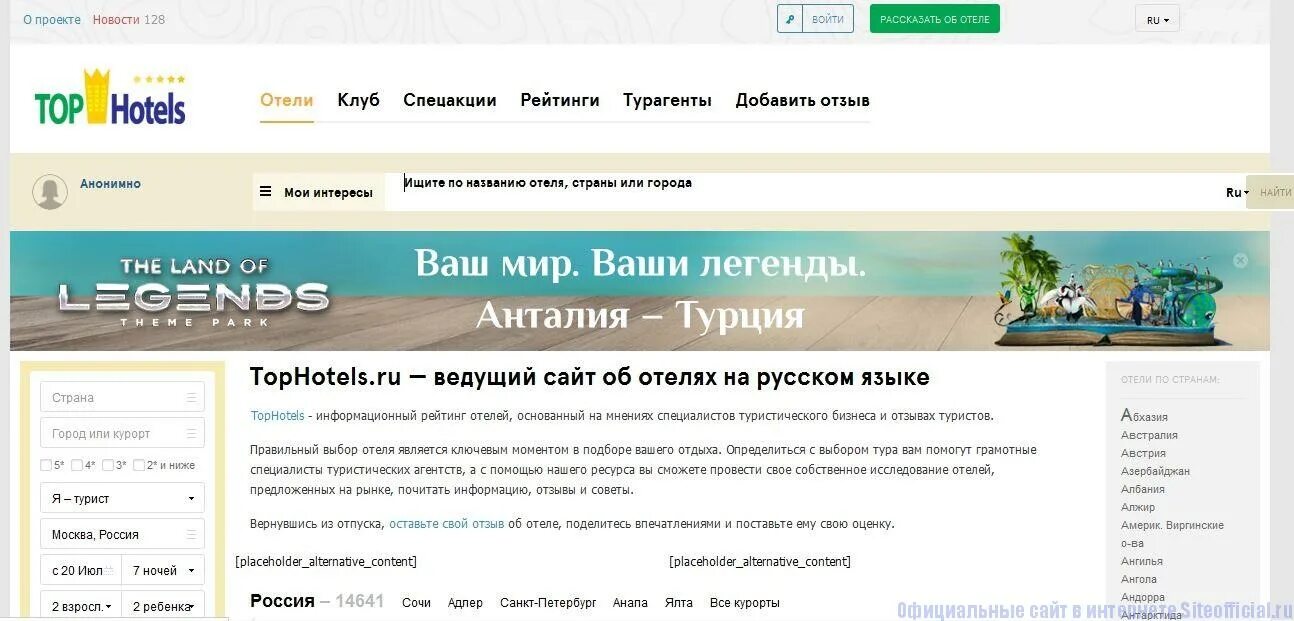Click the TopHotels logo
1294x621 pixels.
click(110, 98)
